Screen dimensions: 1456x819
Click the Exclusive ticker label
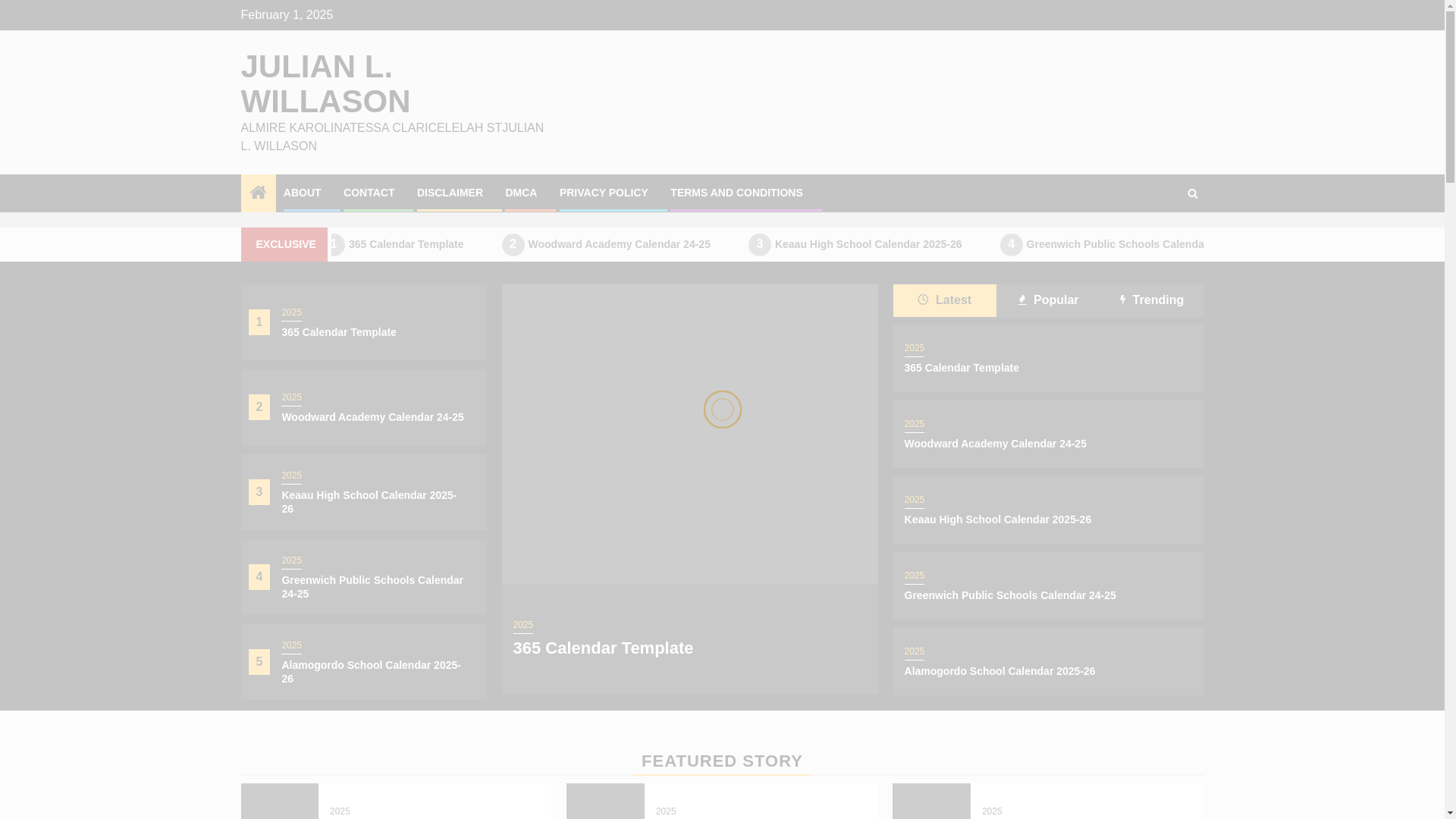[284, 244]
